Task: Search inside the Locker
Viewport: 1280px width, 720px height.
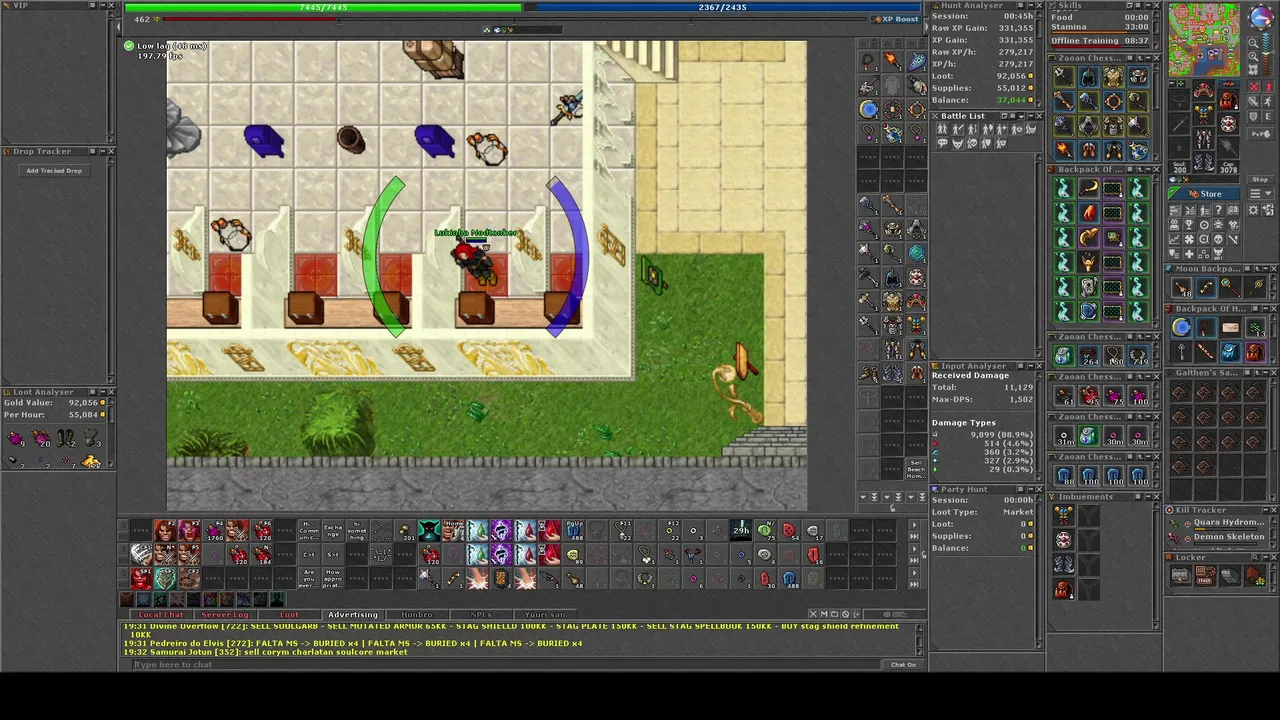Action: [x=1254, y=557]
